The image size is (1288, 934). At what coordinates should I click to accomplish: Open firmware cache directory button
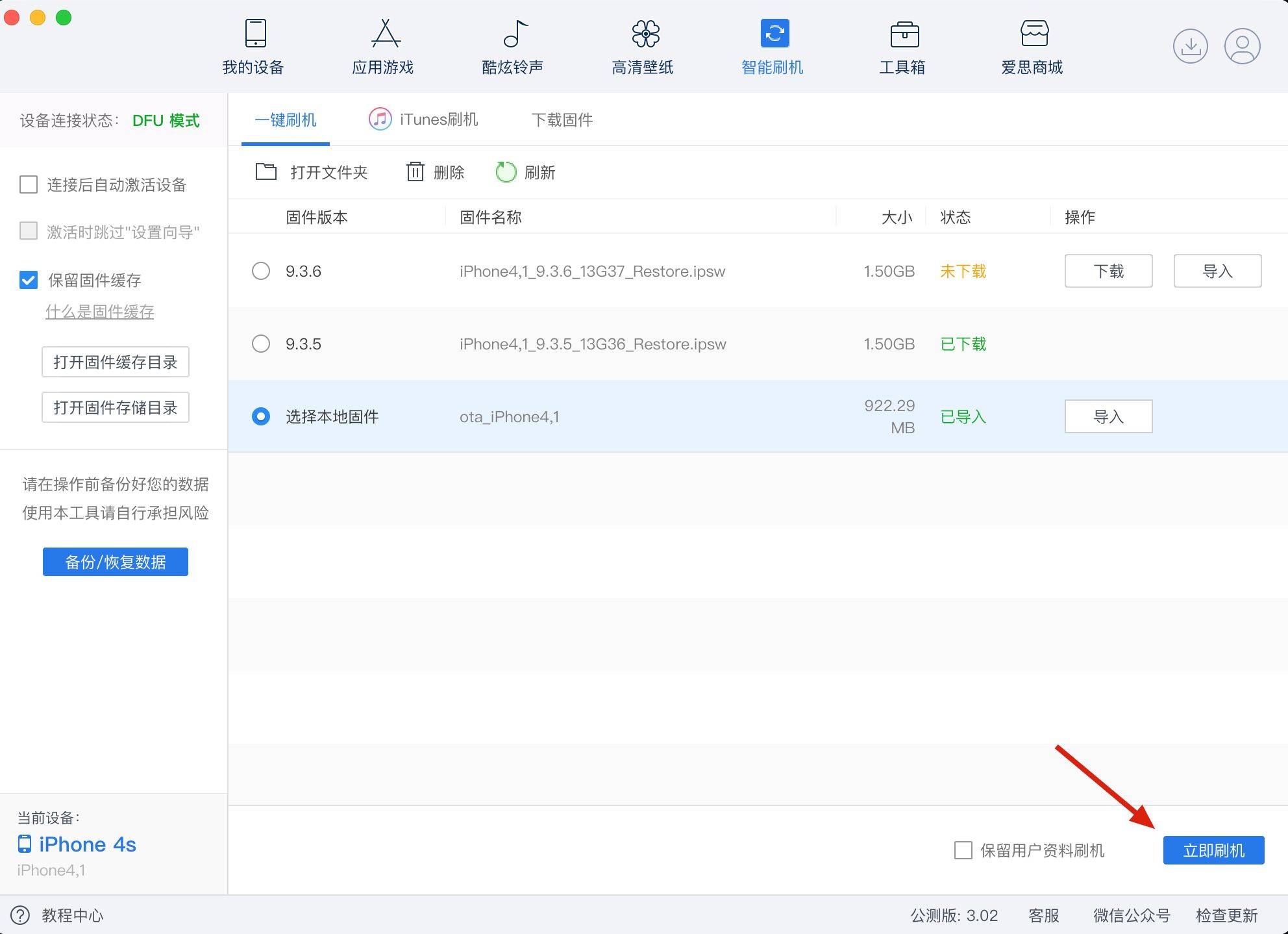click(116, 362)
